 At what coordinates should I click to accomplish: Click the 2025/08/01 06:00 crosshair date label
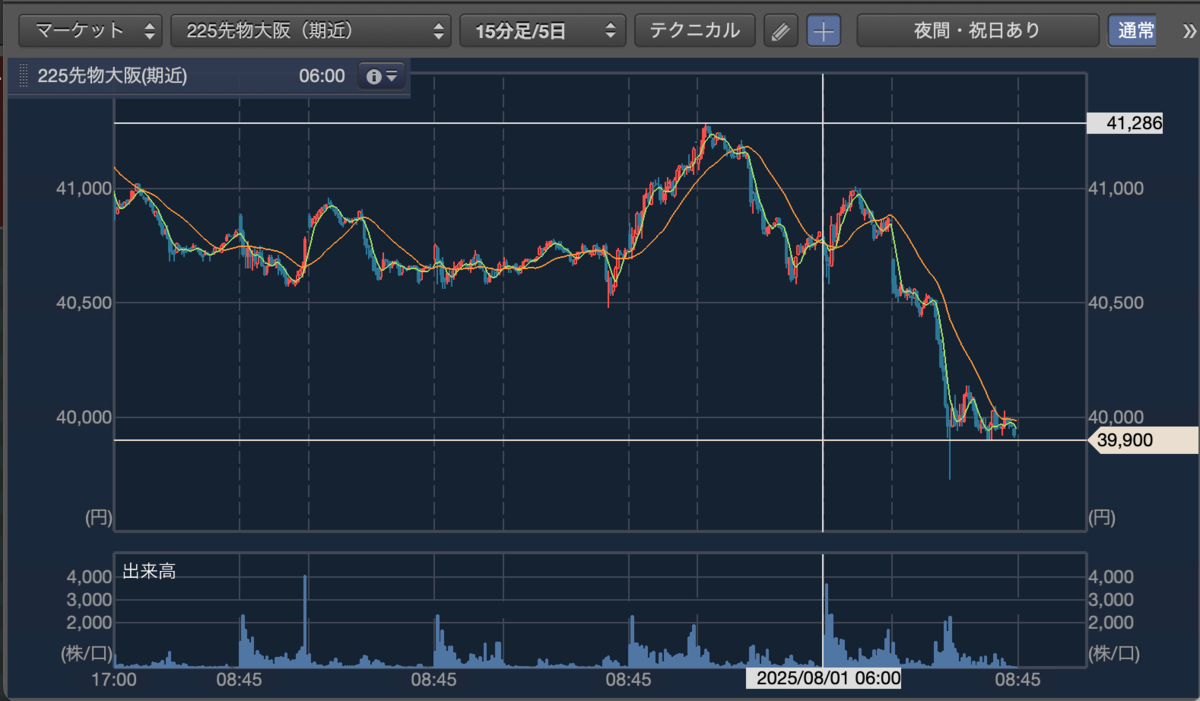coord(824,679)
